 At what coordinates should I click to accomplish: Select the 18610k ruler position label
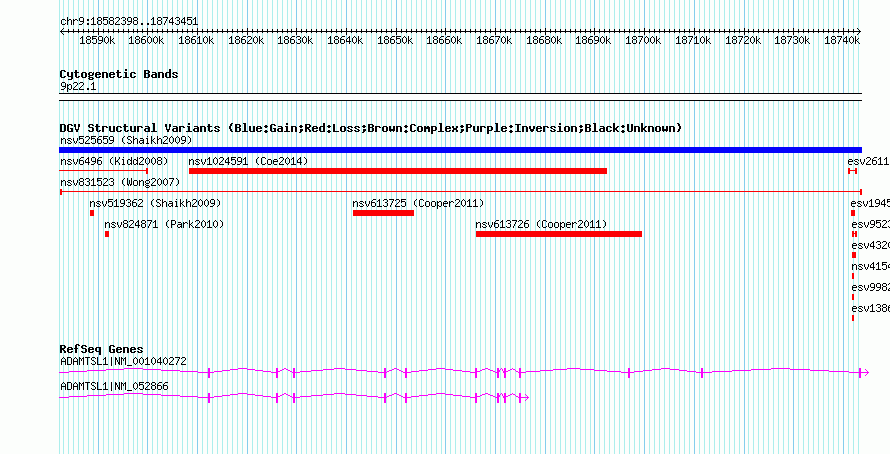(x=196, y=41)
